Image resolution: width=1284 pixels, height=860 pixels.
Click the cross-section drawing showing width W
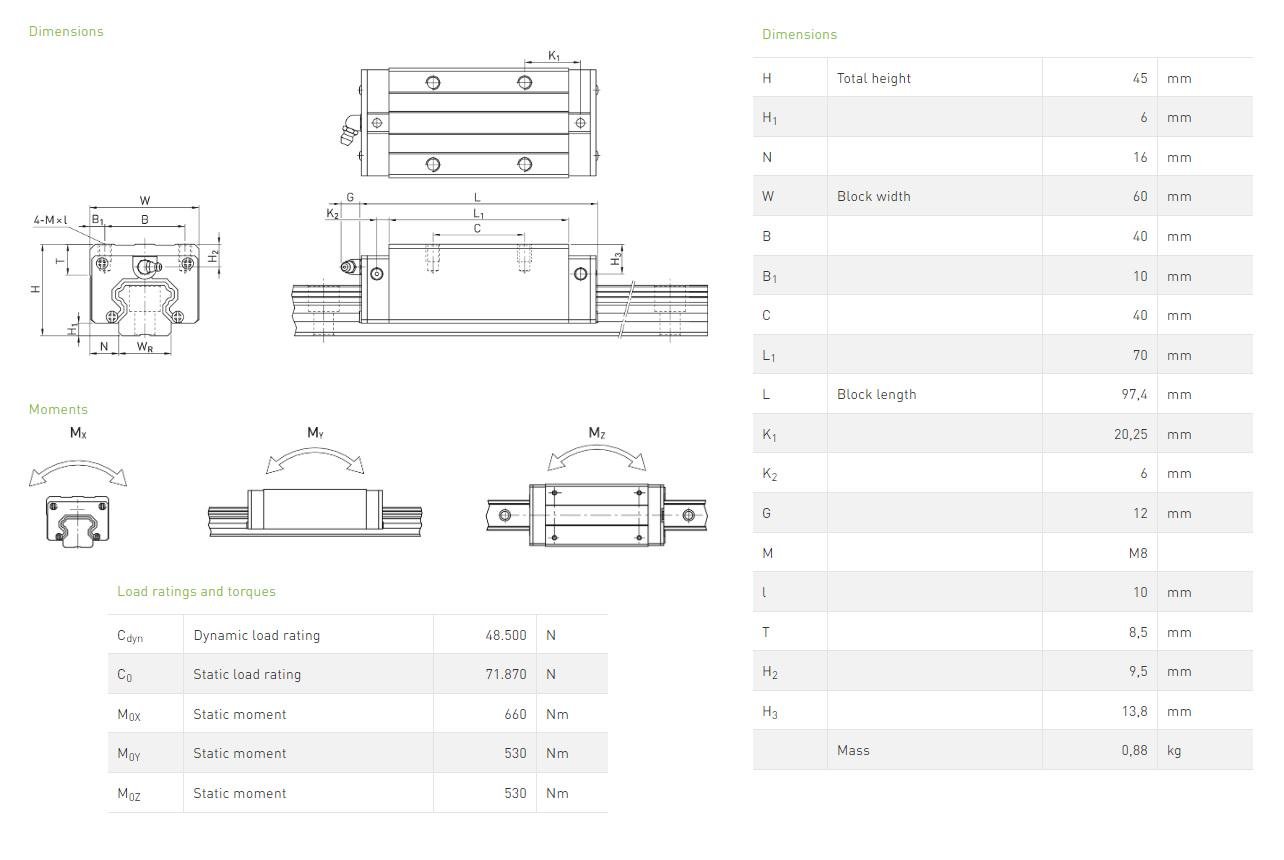coord(125,275)
